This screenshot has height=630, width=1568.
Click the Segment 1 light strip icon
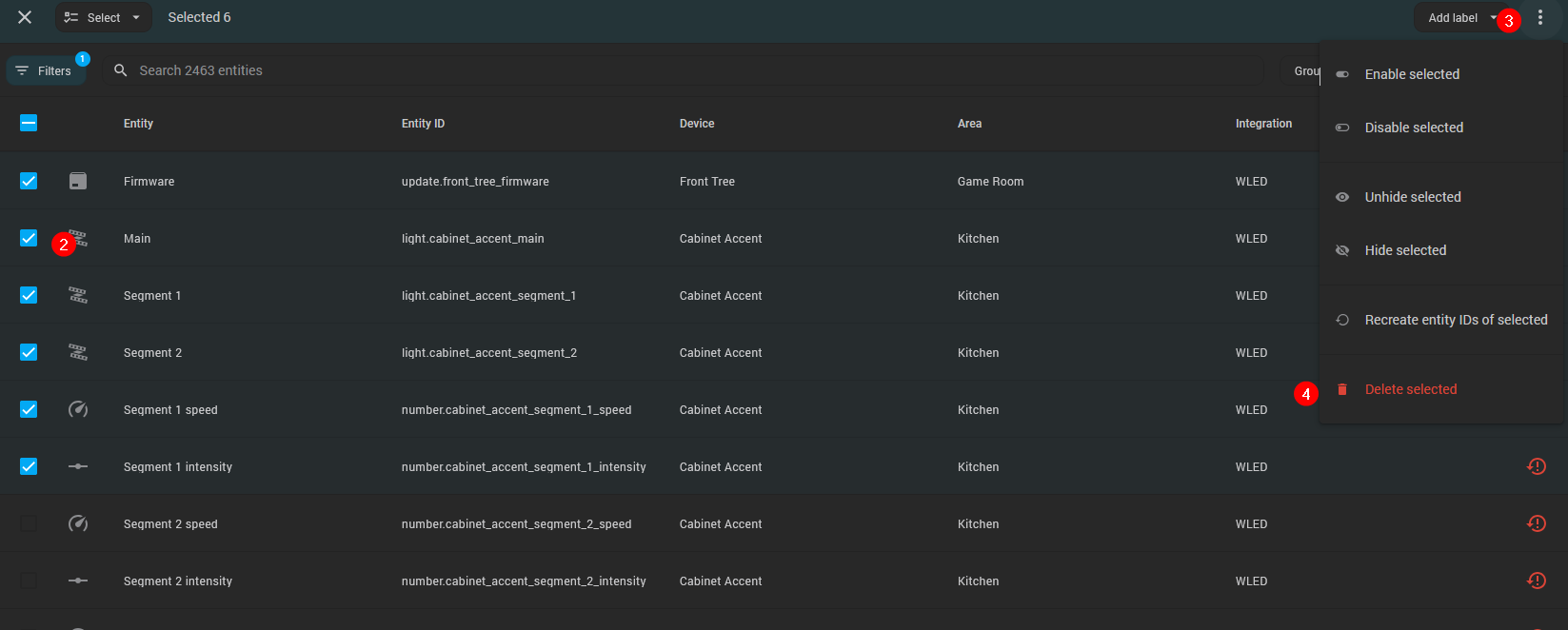pos(78,296)
